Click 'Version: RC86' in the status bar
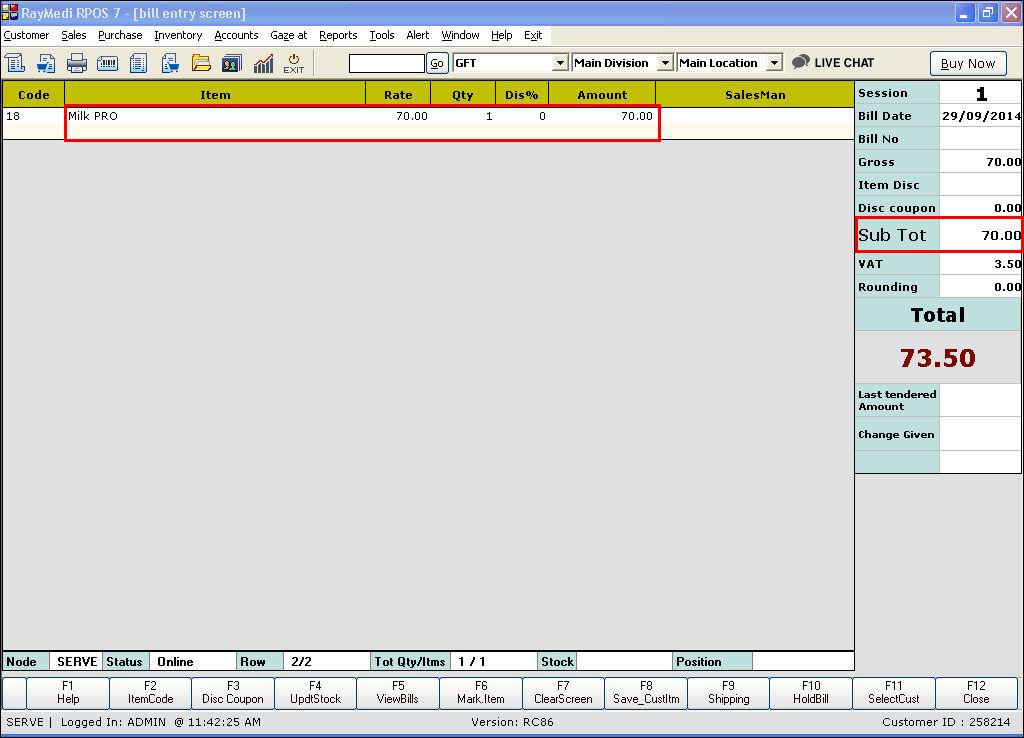Viewport: 1024px width, 738px height. (512, 722)
